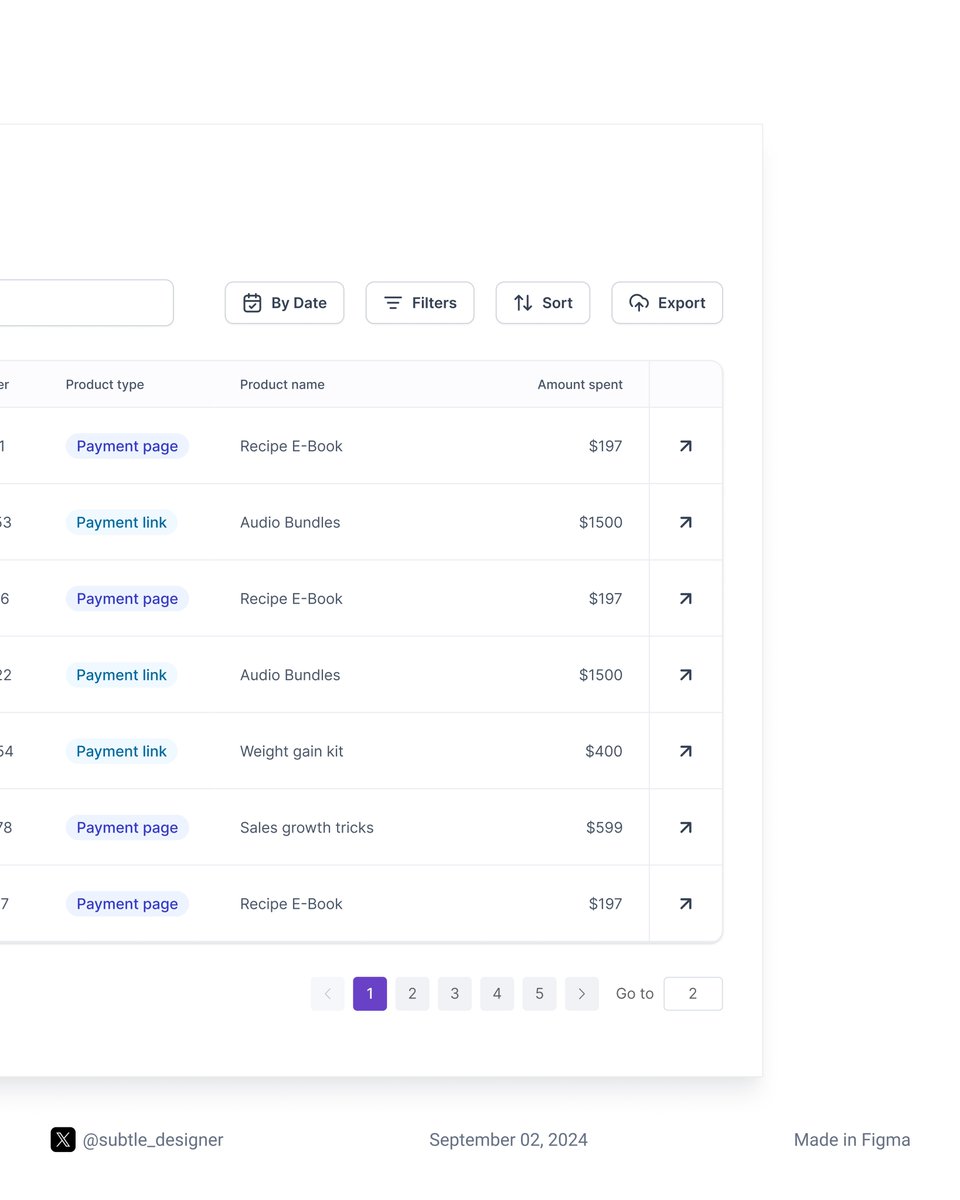Screen dimensions: 960x1200
Task: Click the Weight gain kit product name
Action: click(x=292, y=751)
